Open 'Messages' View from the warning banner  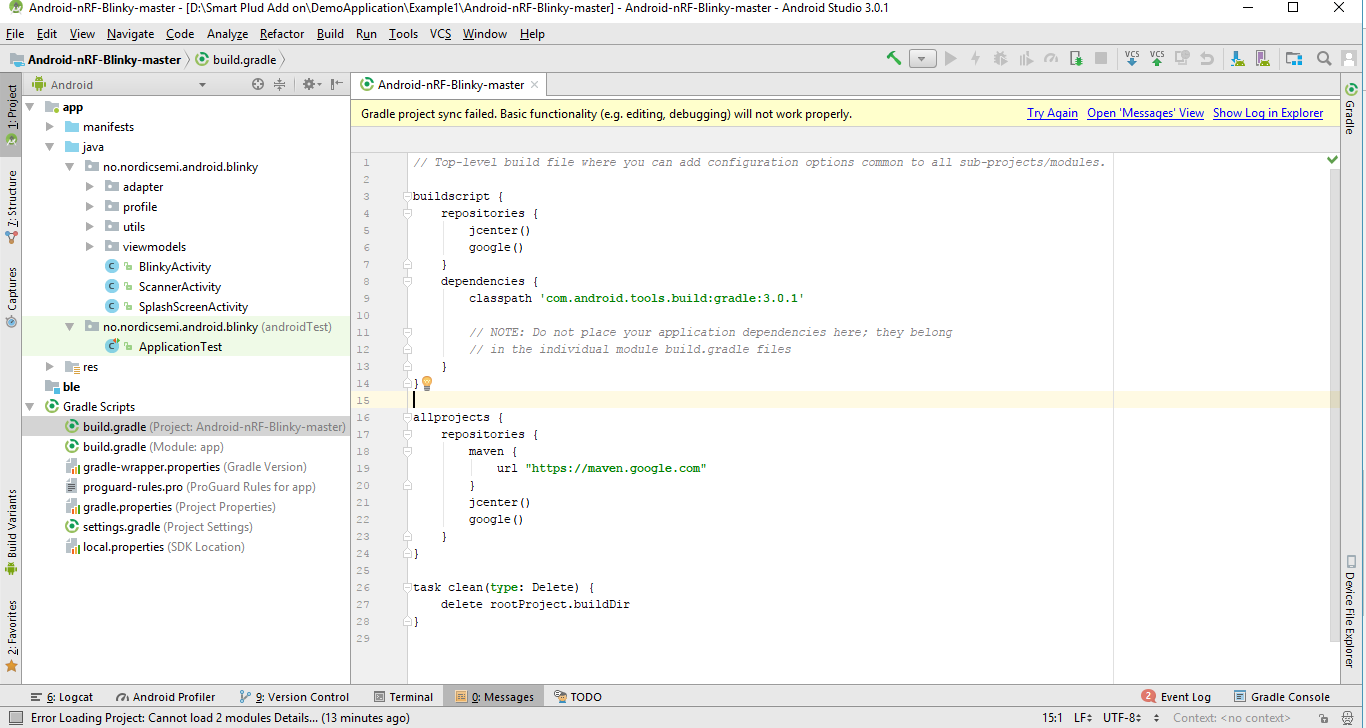1145,113
